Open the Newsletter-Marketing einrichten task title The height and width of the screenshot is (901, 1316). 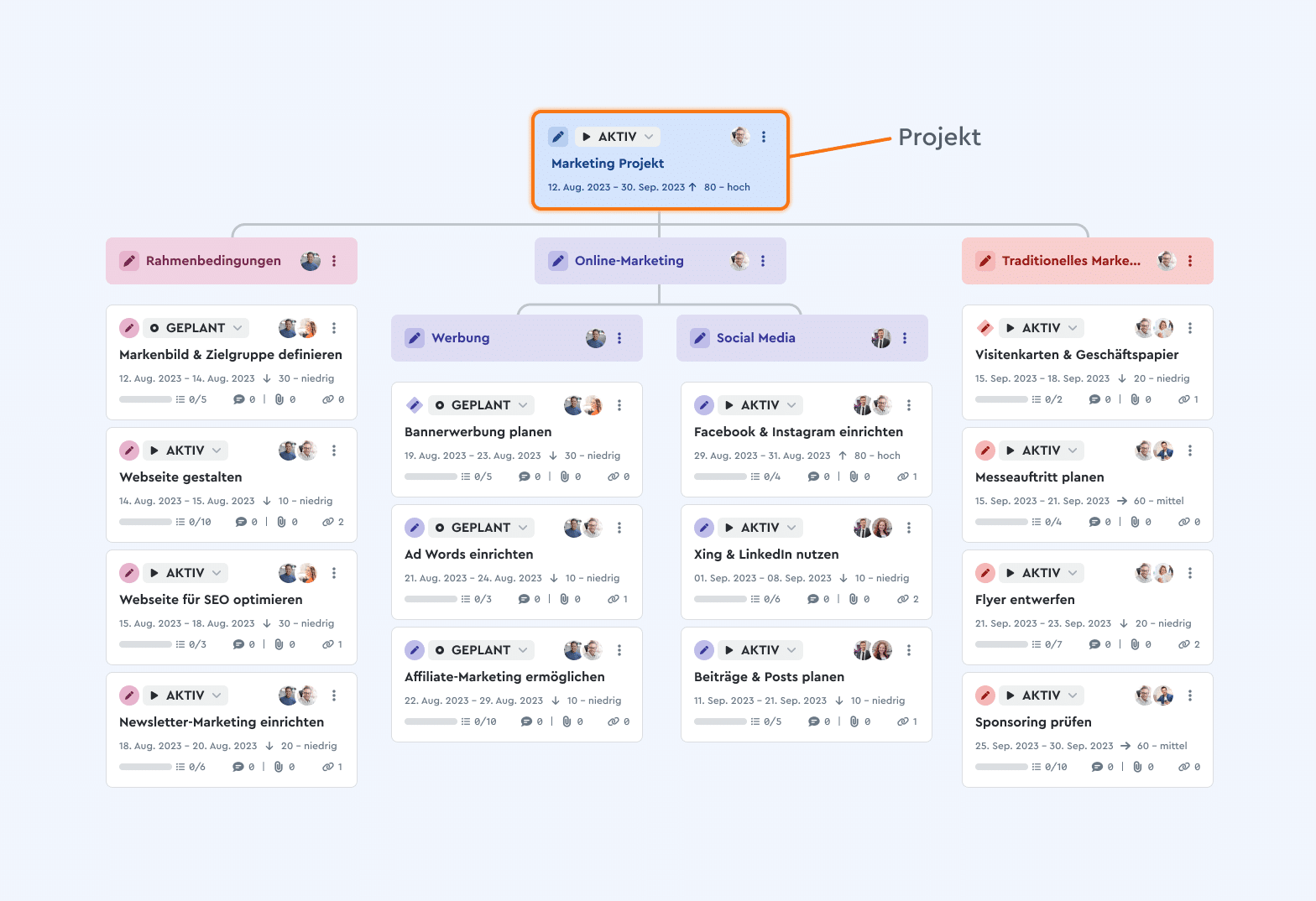coord(222,722)
